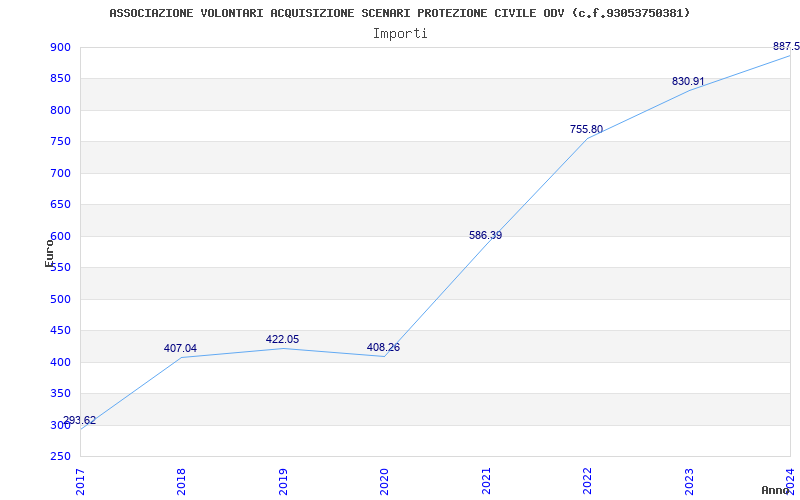Click the 500 y-axis tick value

click(x=60, y=299)
